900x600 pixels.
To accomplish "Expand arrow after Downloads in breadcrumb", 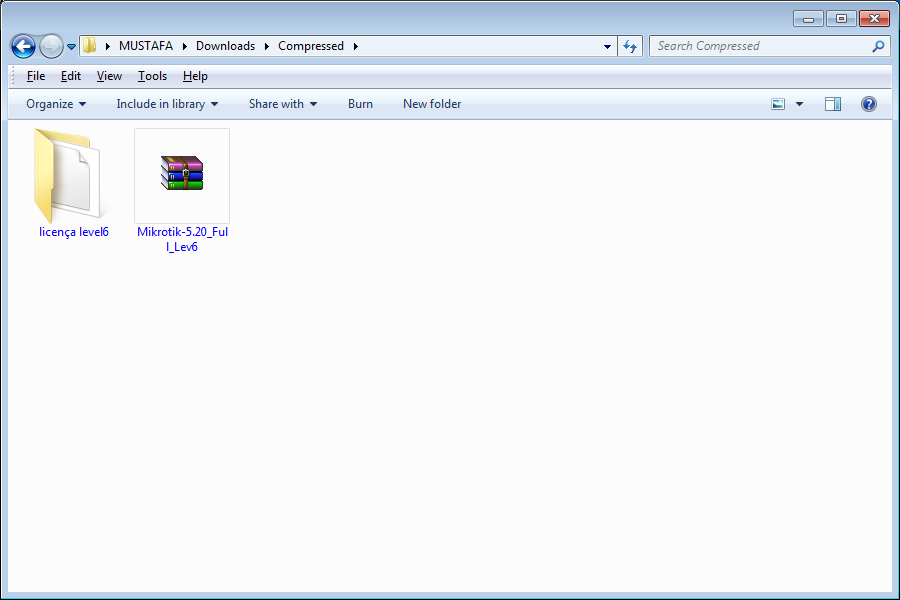I will [267, 46].
